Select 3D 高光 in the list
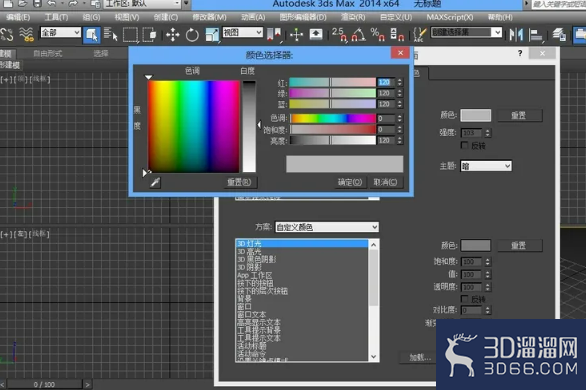The height and width of the screenshot is (390, 586). click(x=302, y=252)
